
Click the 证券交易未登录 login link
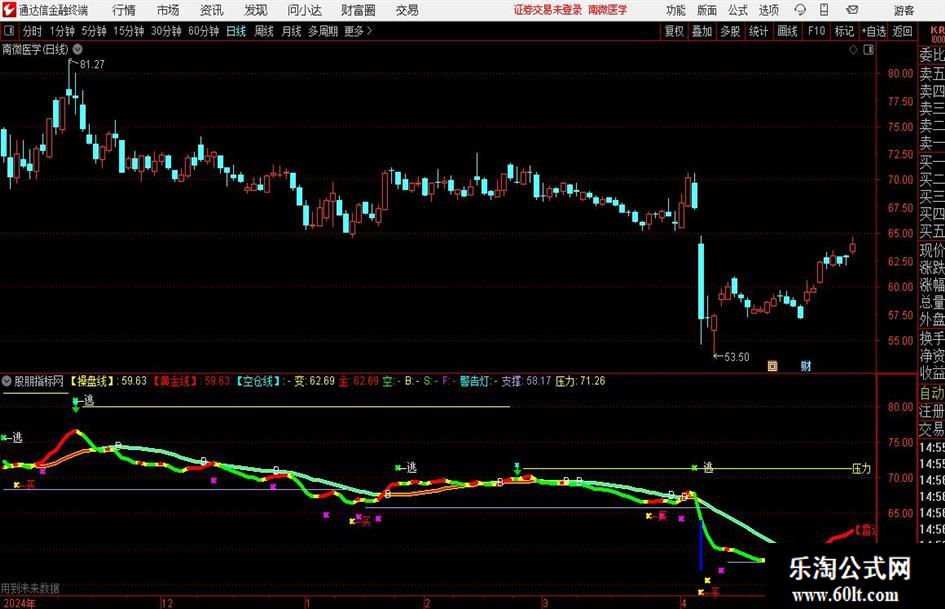(548, 10)
